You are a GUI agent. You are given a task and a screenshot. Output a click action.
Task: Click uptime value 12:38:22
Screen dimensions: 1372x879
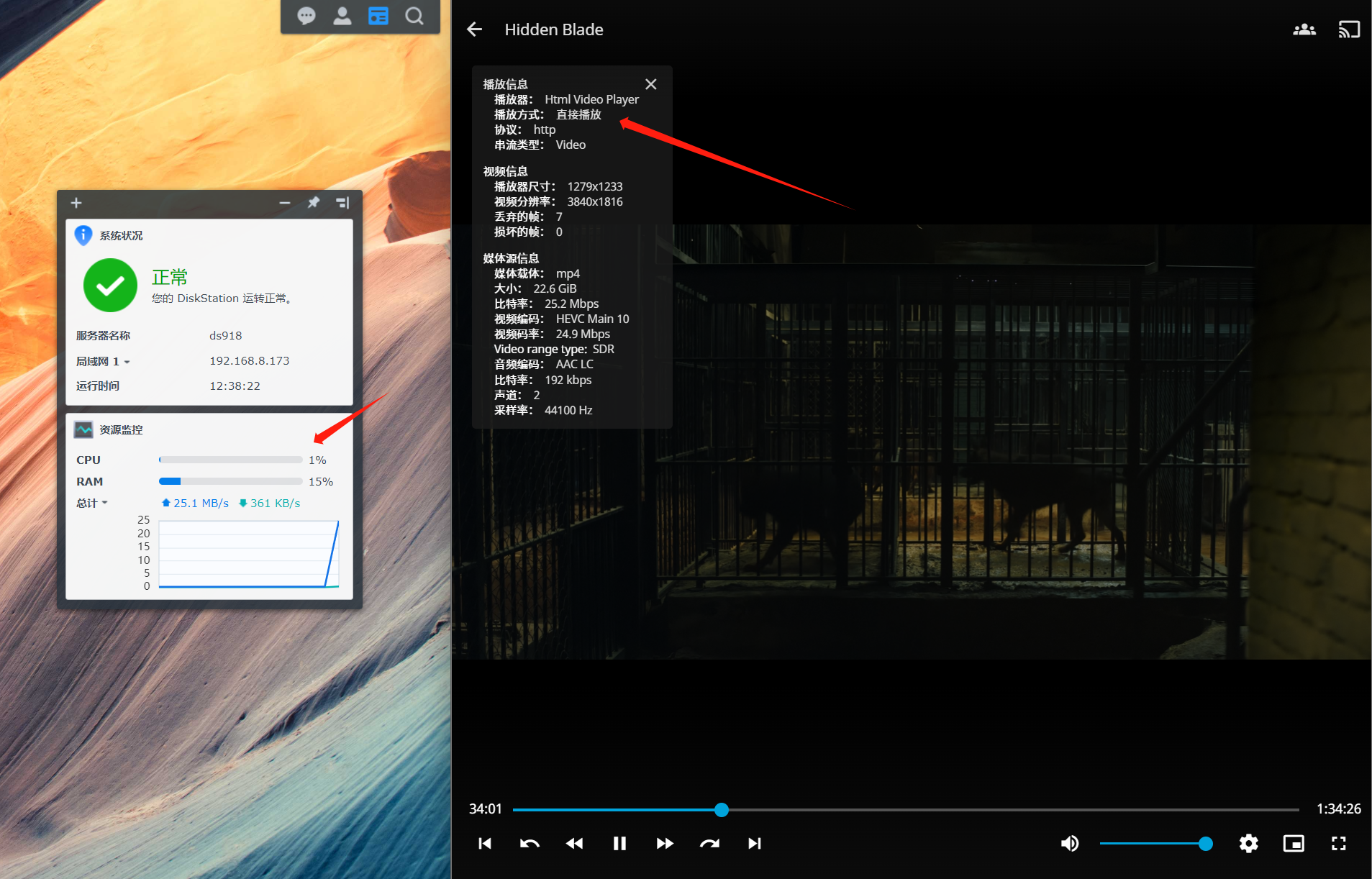point(235,386)
